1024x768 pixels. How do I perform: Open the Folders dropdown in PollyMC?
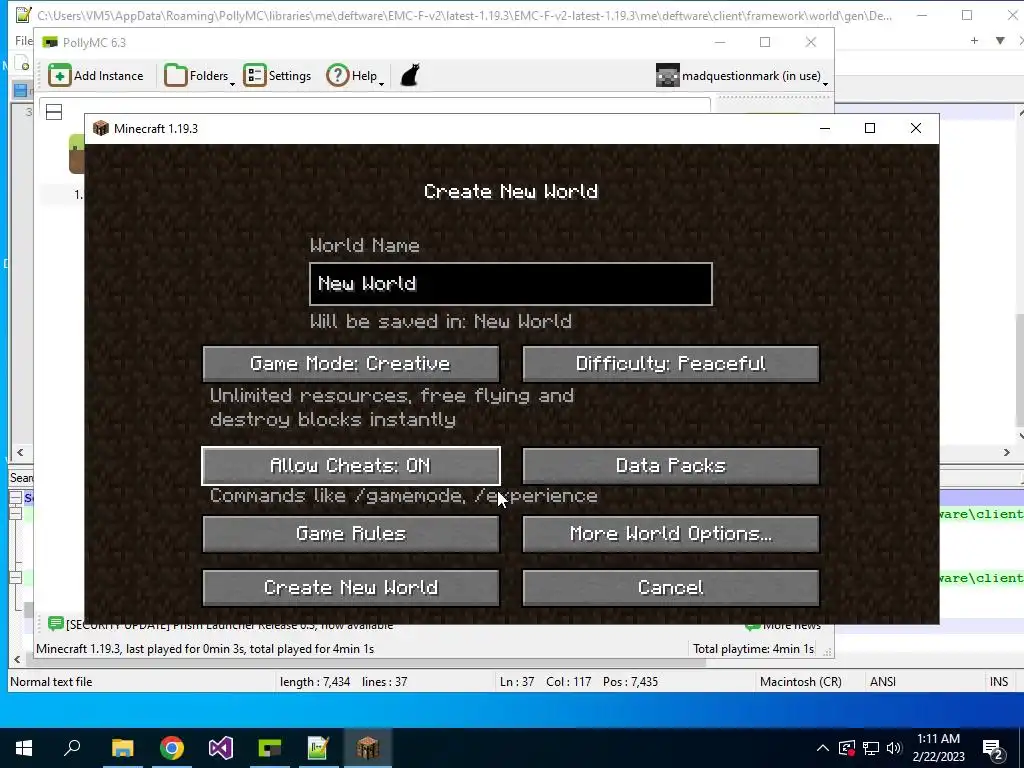(x=199, y=76)
